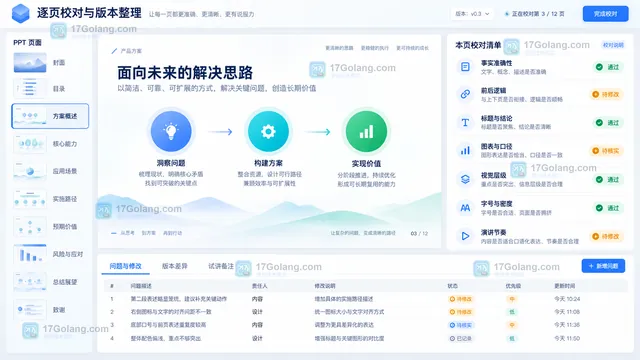Click the document icon beside 事实准确性

point(465,67)
